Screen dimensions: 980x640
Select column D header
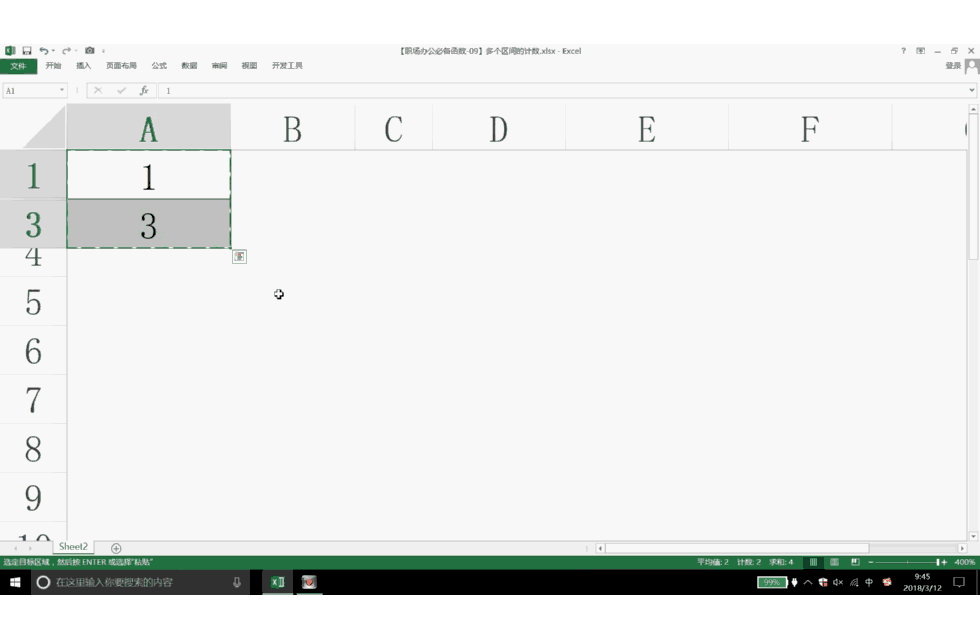click(498, 128)
